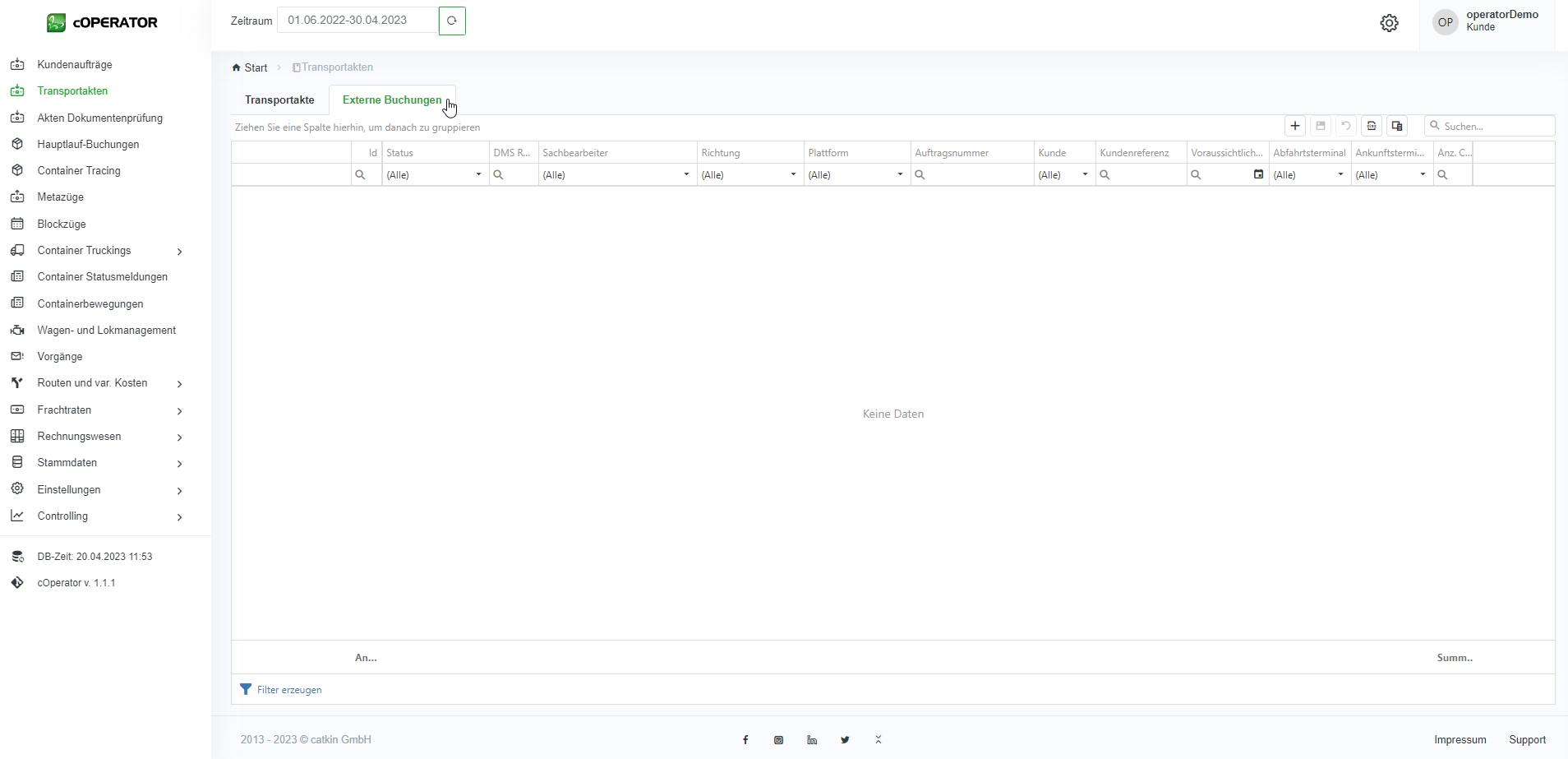Open Hauptlauf-Buchungen in the sidebar
Screen dimensions: 1568x759
[88, 145]
